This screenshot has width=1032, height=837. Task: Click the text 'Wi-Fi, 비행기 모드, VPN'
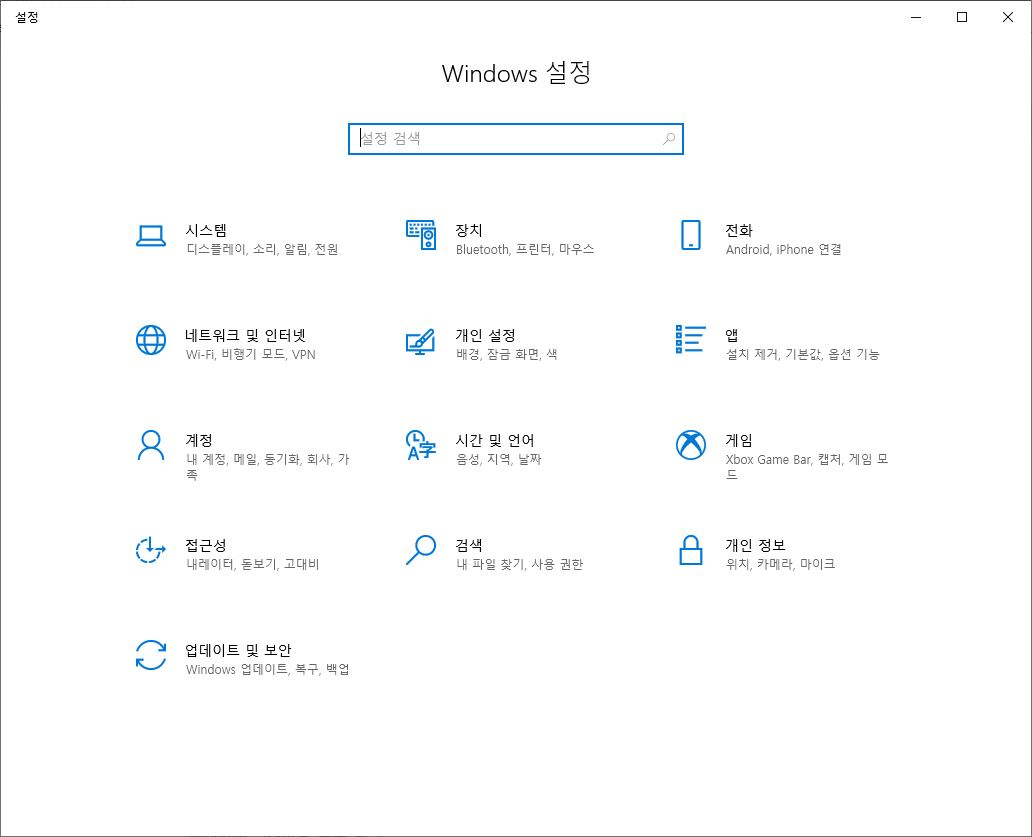coord(251,355)
